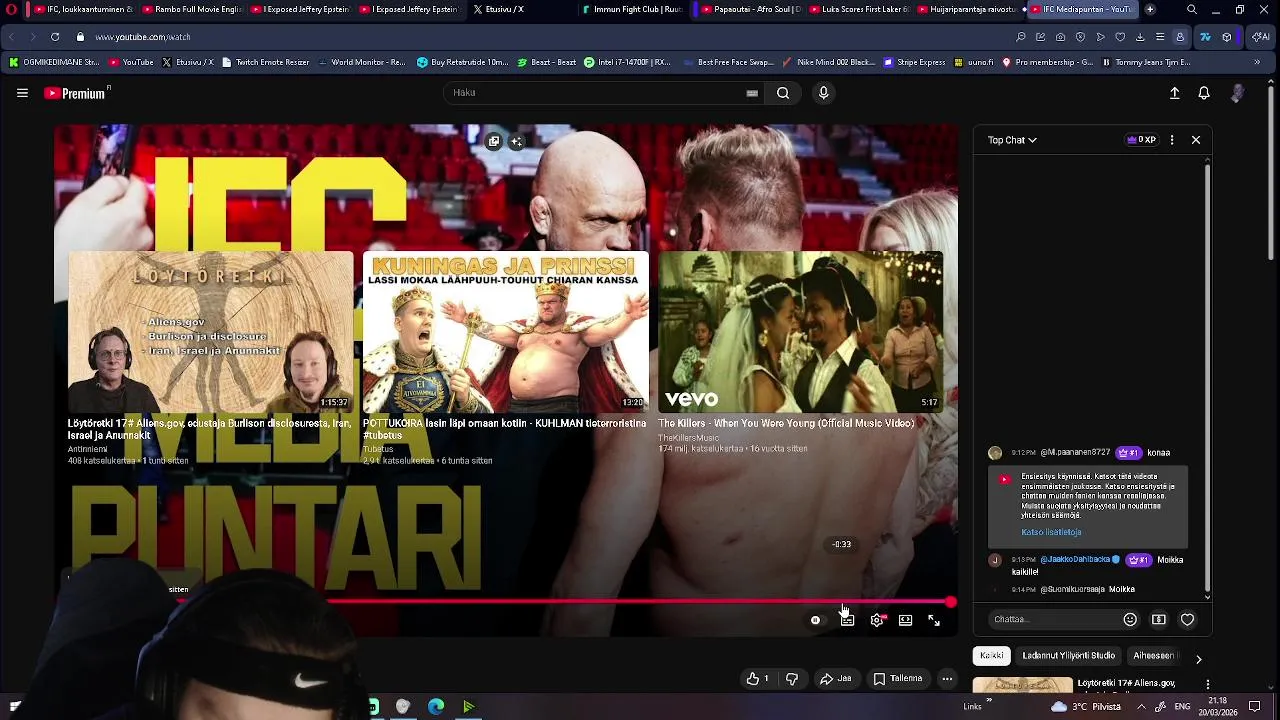Image resolution: width=1280 pixels, height=720 pixels.
Task: Open the Katso lisätietoja link in chat
Action: pyautogui.click(x=1051, y=532)
